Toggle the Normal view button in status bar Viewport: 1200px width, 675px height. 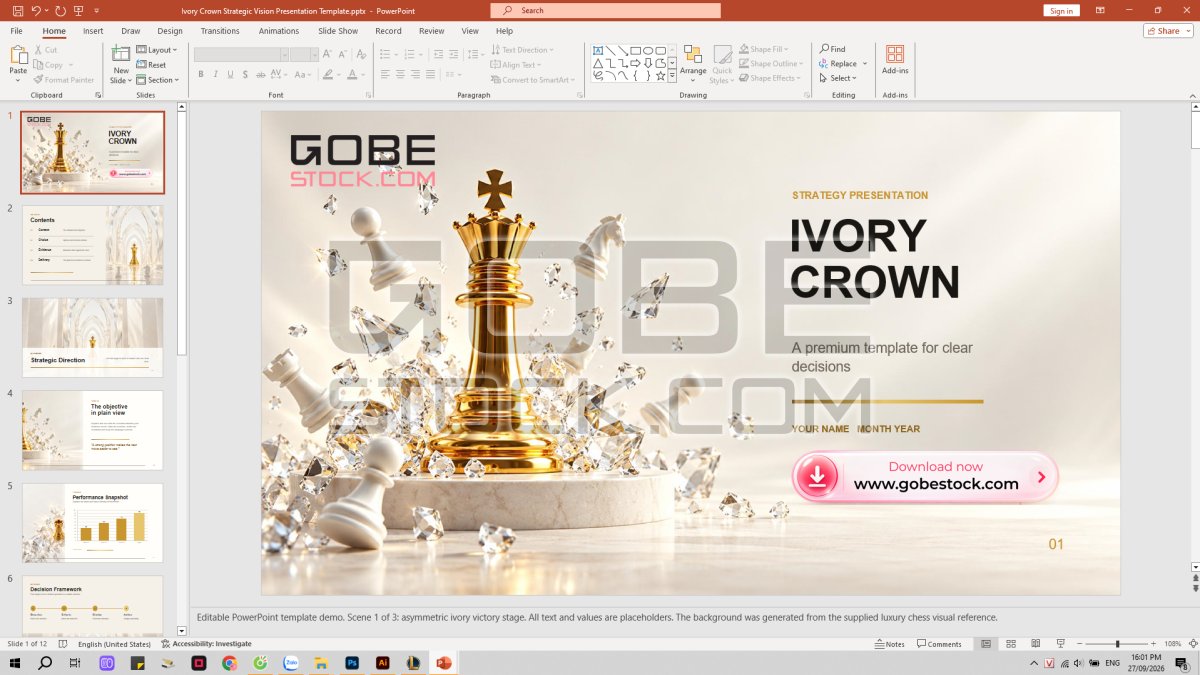click(x=986, y=644)
